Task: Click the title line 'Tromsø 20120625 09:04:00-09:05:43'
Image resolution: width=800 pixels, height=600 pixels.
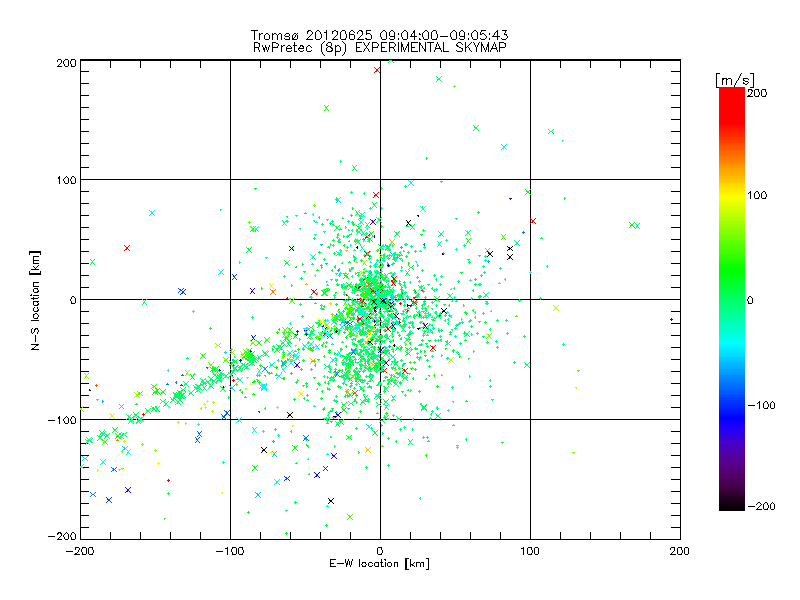Action: 379,35
